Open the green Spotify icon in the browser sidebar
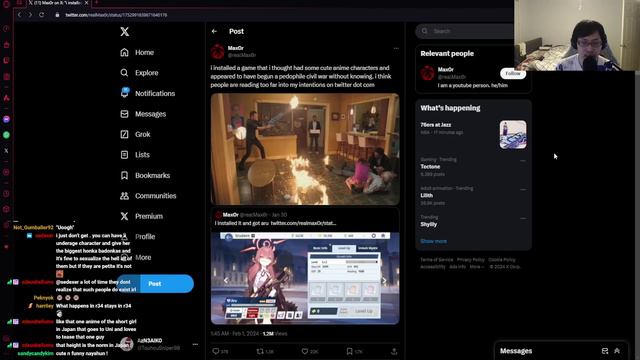 point(6,135)
